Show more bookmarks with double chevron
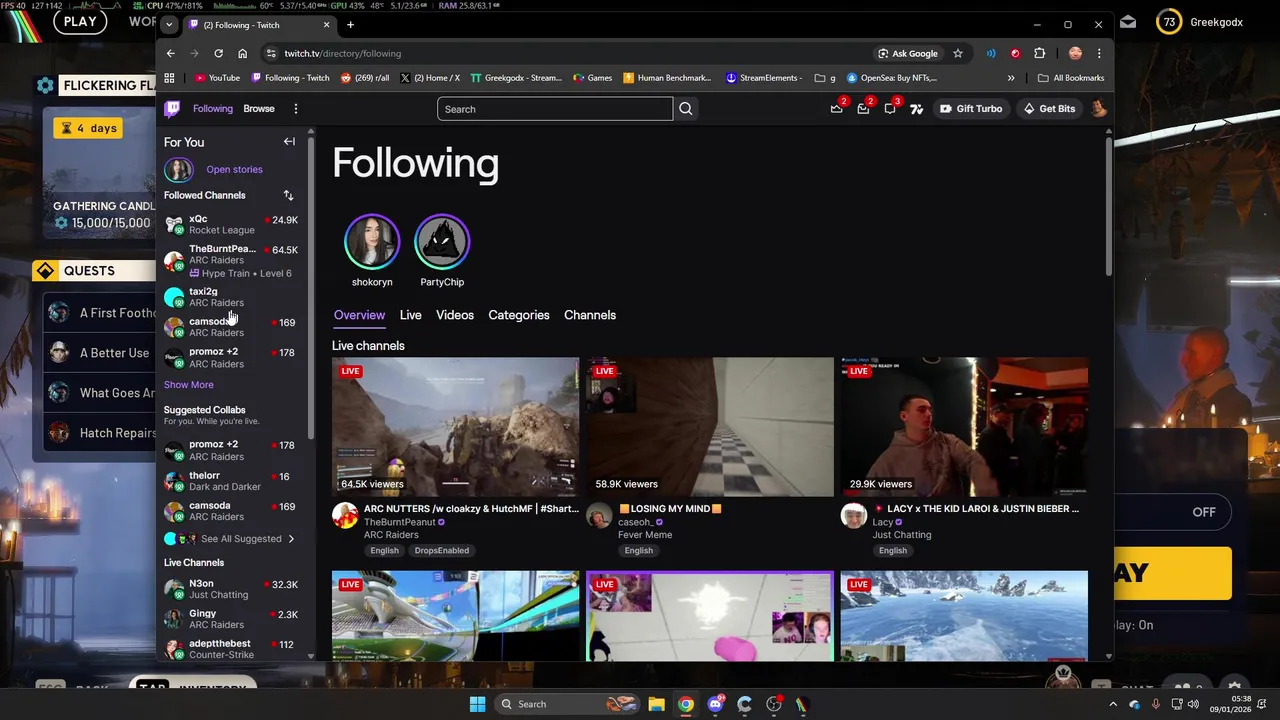 coord(1011,78)
